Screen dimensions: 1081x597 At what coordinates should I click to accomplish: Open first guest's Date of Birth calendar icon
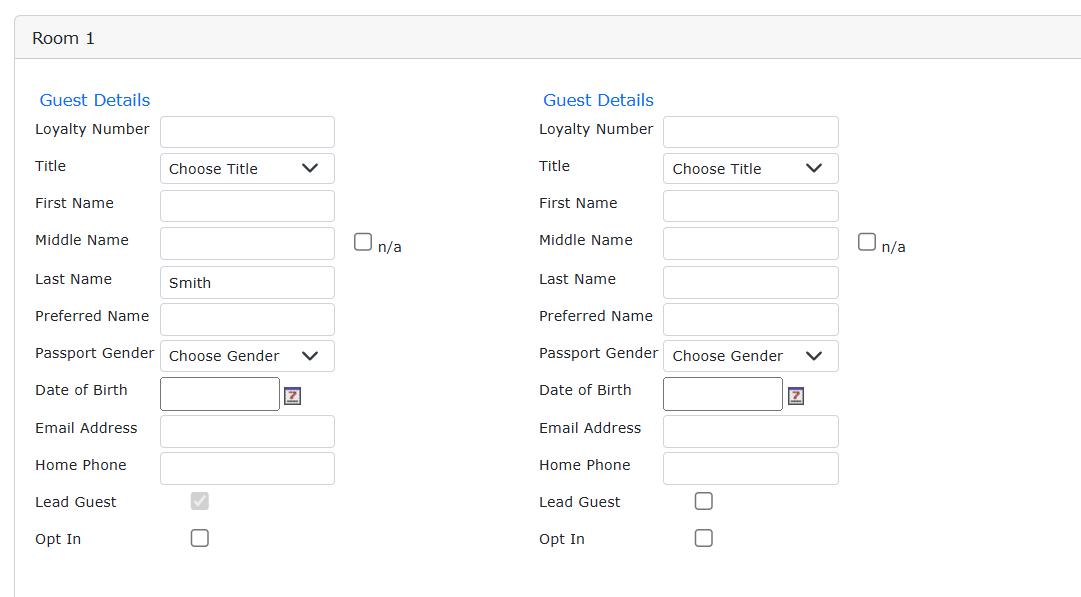[x=292, y=396]
